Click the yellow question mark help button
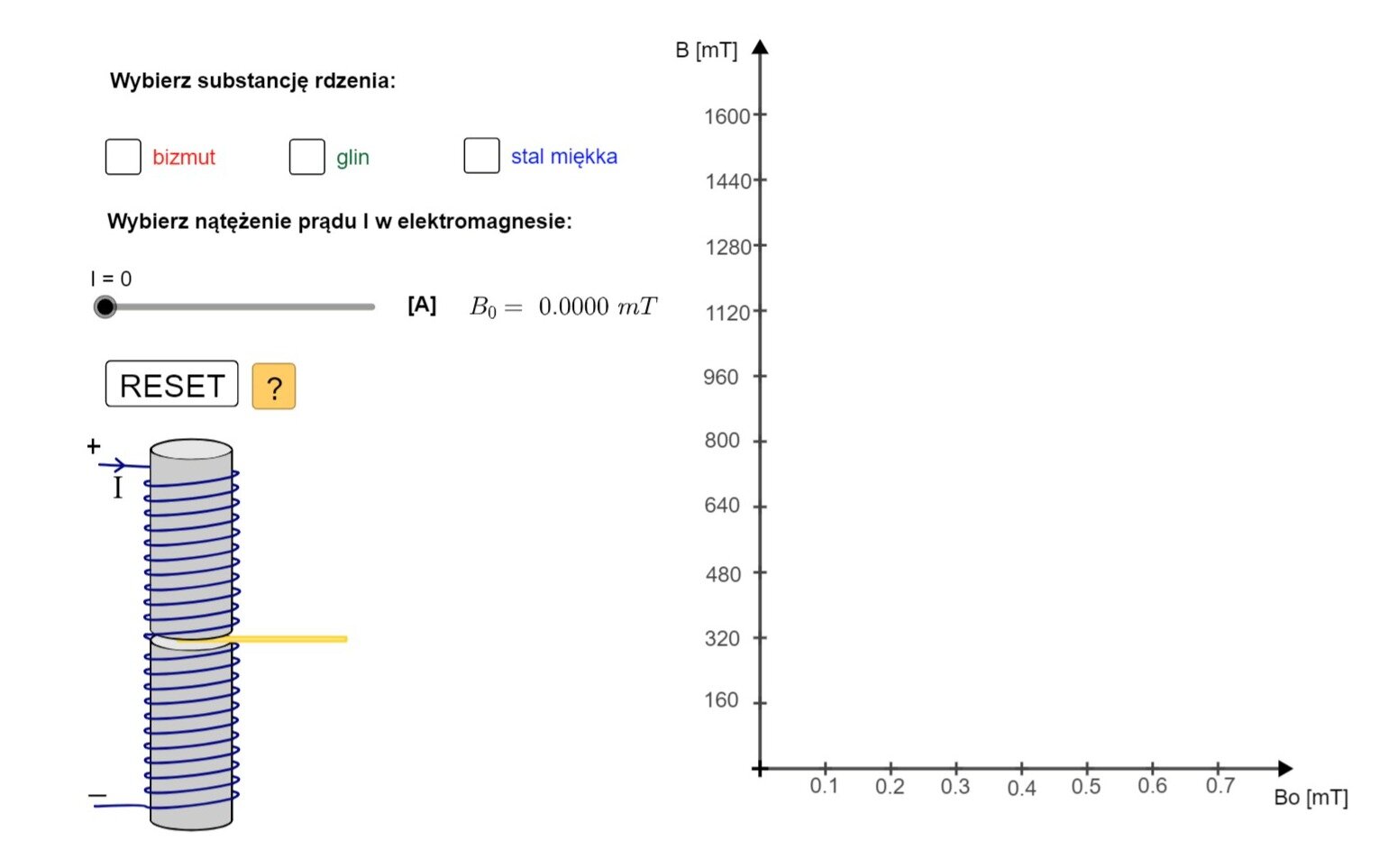This screenshot has width=1388, height=868. point(274,387)
